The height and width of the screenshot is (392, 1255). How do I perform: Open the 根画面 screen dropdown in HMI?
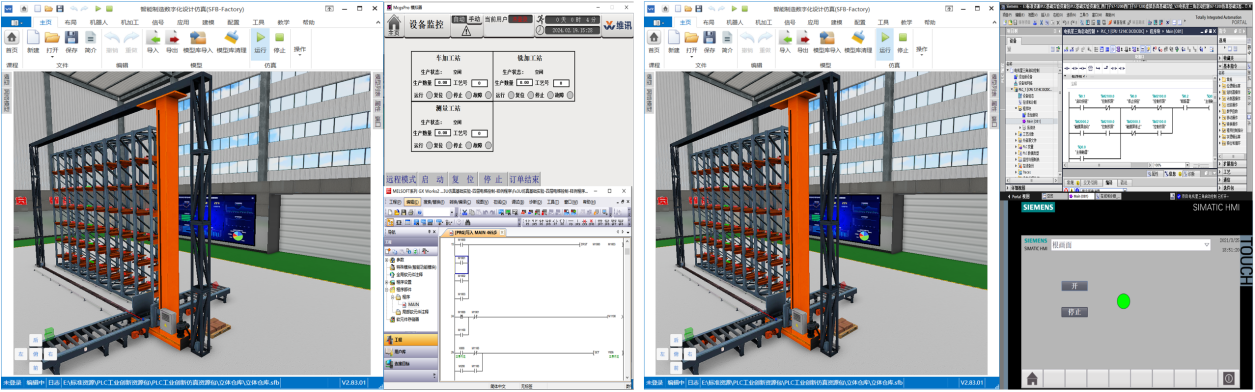tap(1206, 244)
